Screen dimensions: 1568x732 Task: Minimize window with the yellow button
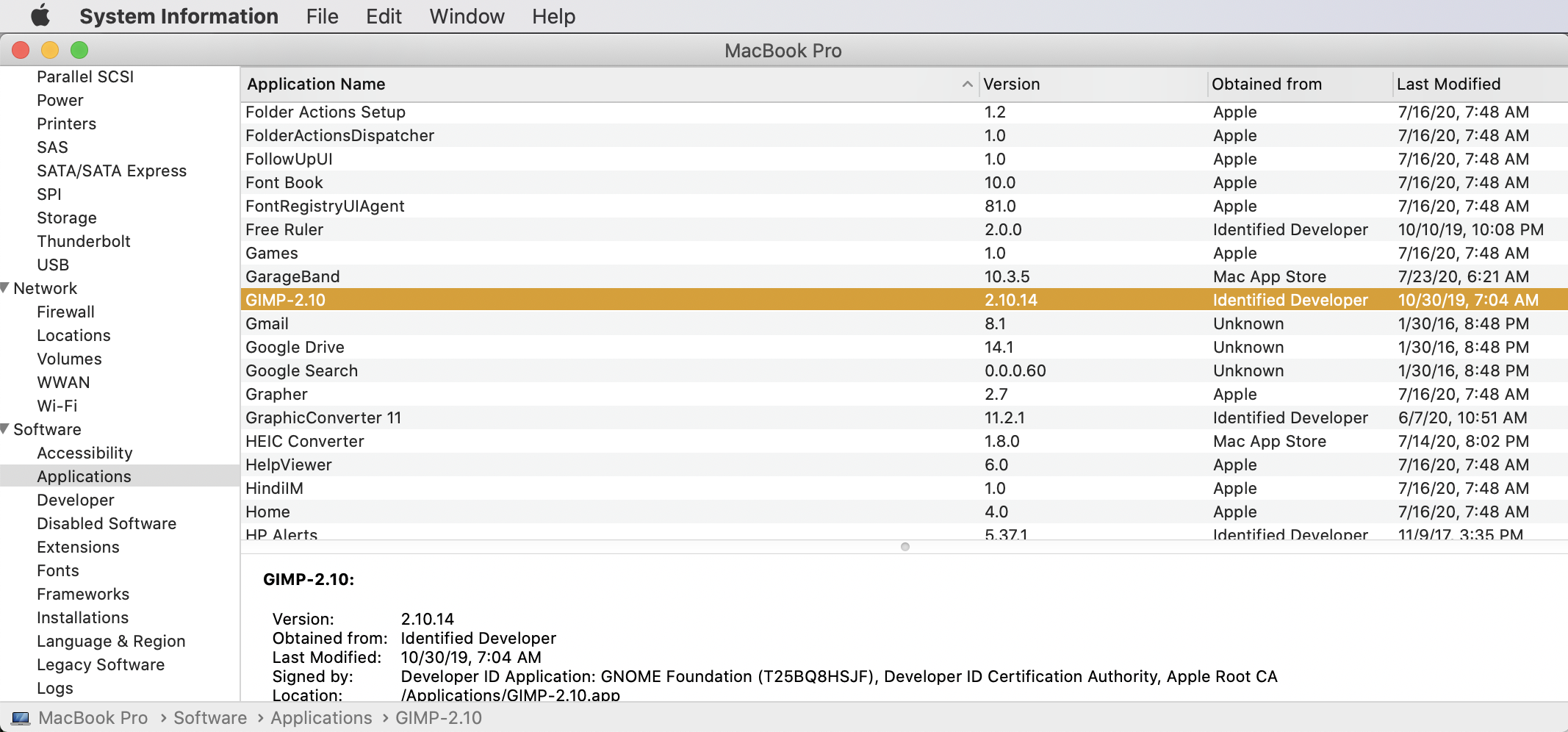50,50
